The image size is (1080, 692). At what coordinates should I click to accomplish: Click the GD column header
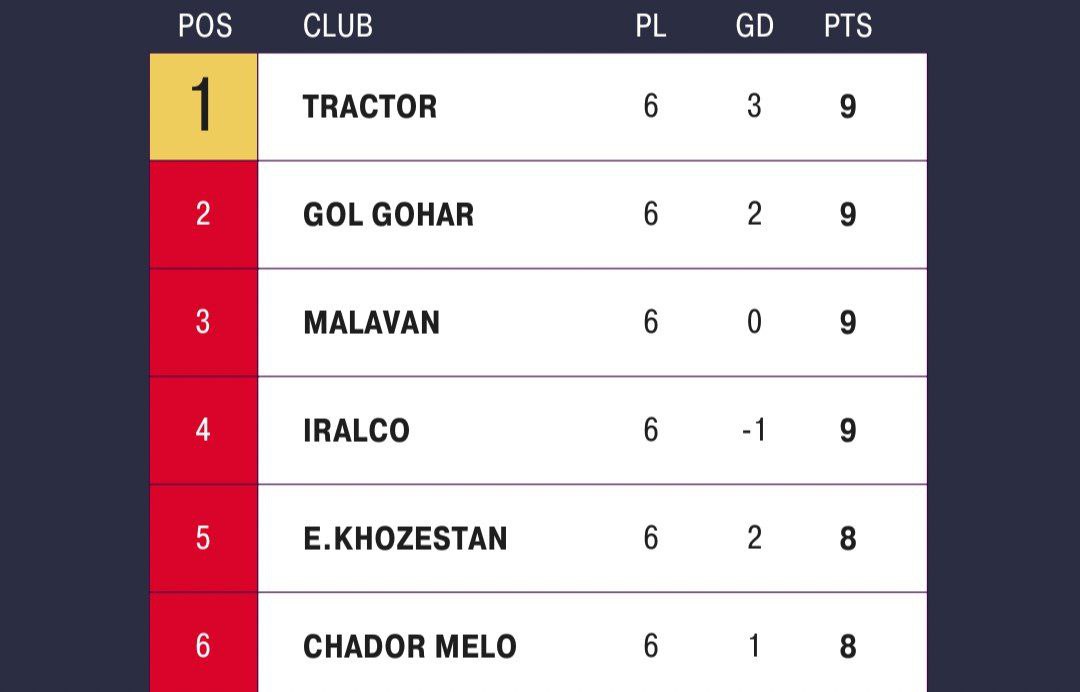[754, 26]
